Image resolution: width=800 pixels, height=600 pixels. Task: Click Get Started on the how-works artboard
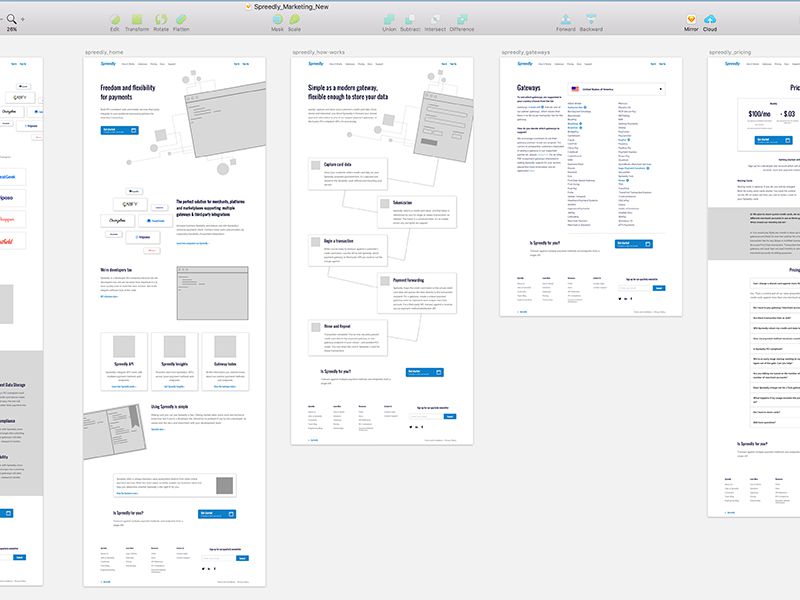[x=424, y=373]
